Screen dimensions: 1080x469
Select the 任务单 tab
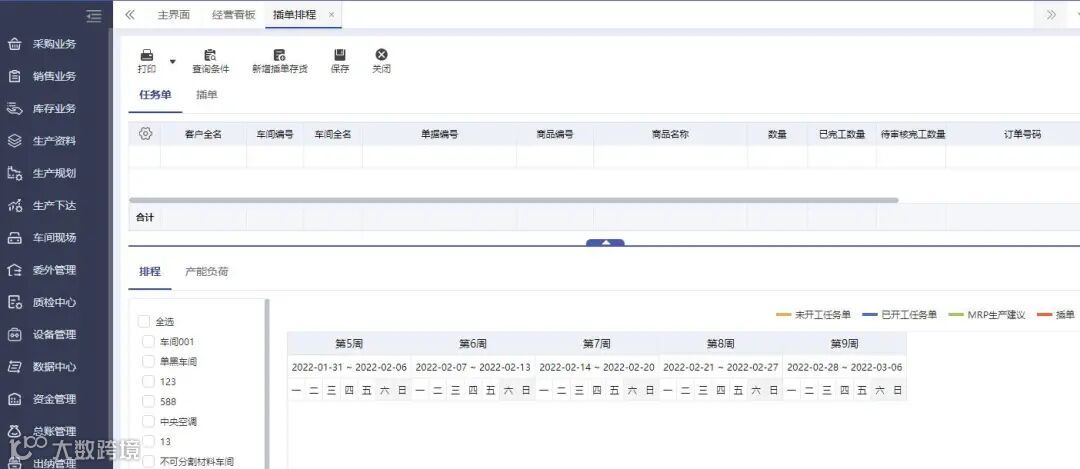155,95
